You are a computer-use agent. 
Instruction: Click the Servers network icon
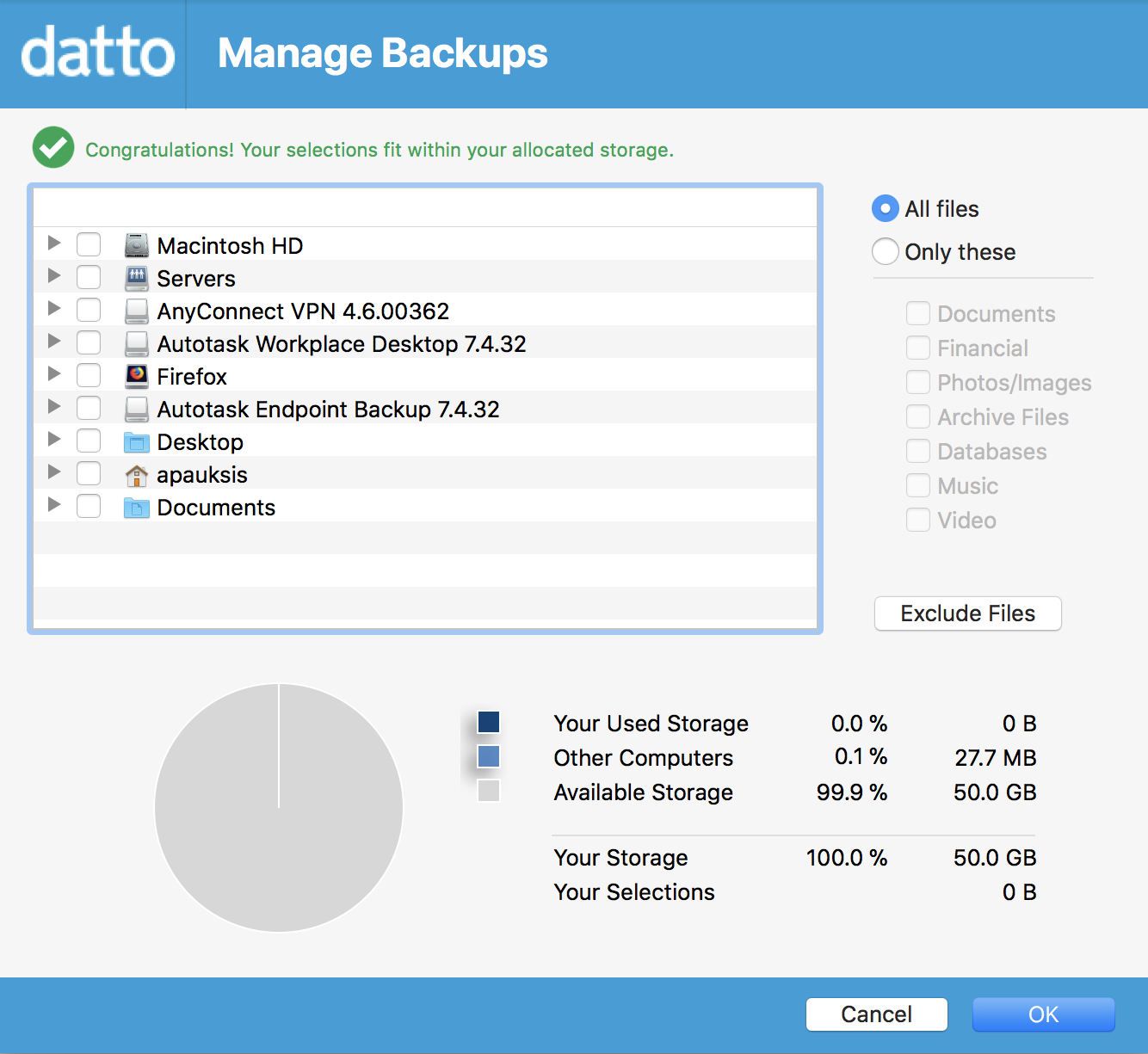click(136, 278)
